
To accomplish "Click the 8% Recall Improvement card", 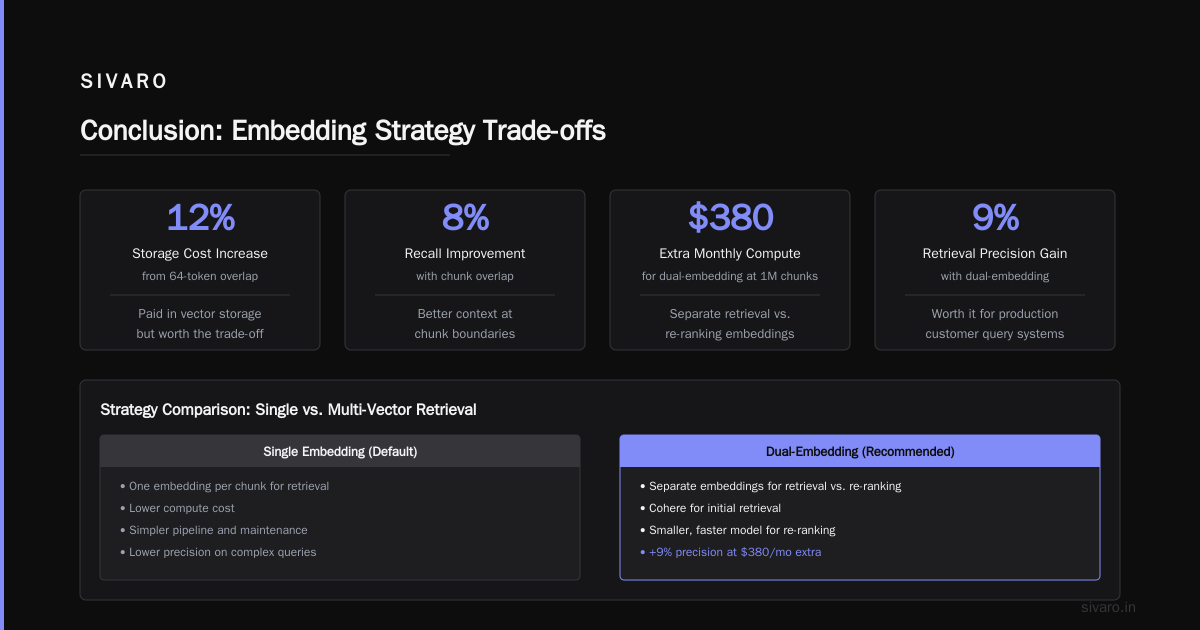I will click(x=465, y=270).
